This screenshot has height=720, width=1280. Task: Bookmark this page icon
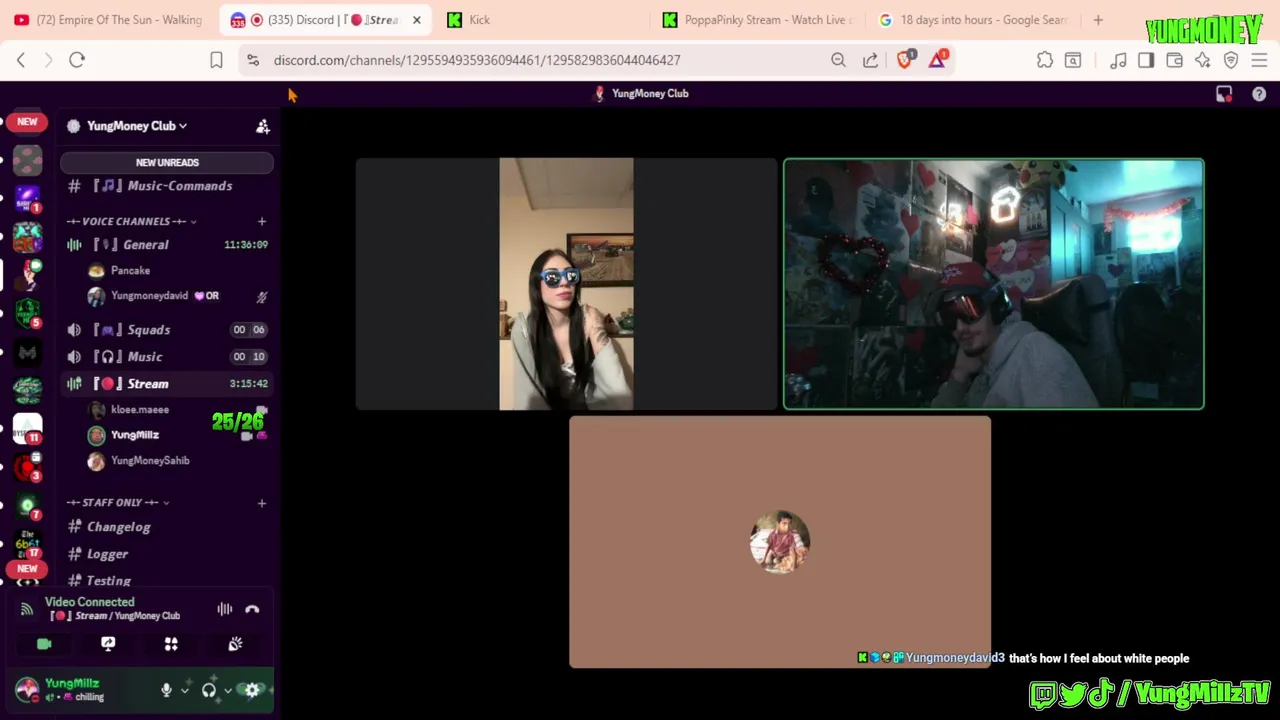tap(216, 60)
